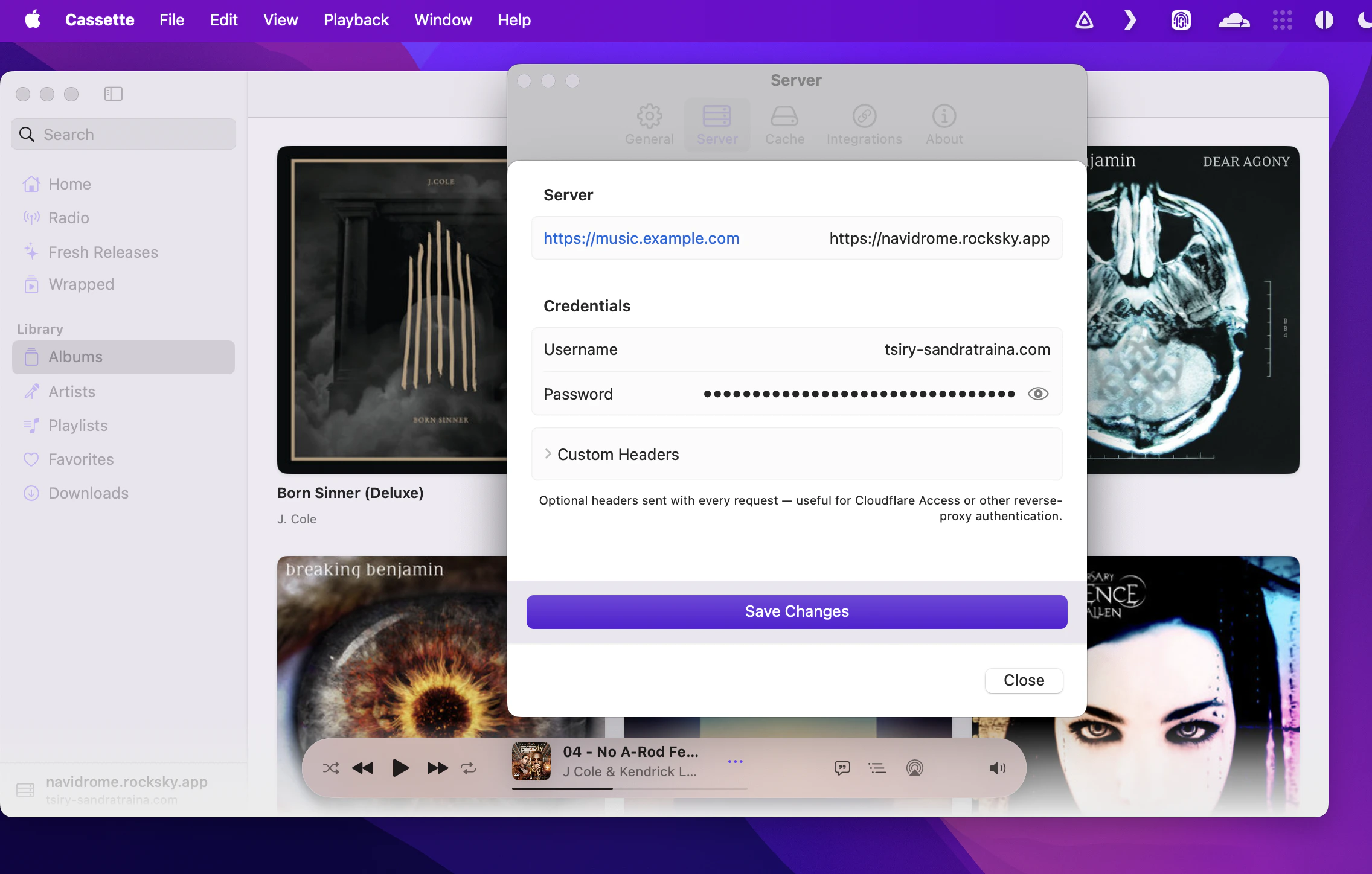Image resolution: width=1372 pixels, height=874 pixels.
Task: Click the fingerprint icon in menu bar
Action: point(1181,20)
